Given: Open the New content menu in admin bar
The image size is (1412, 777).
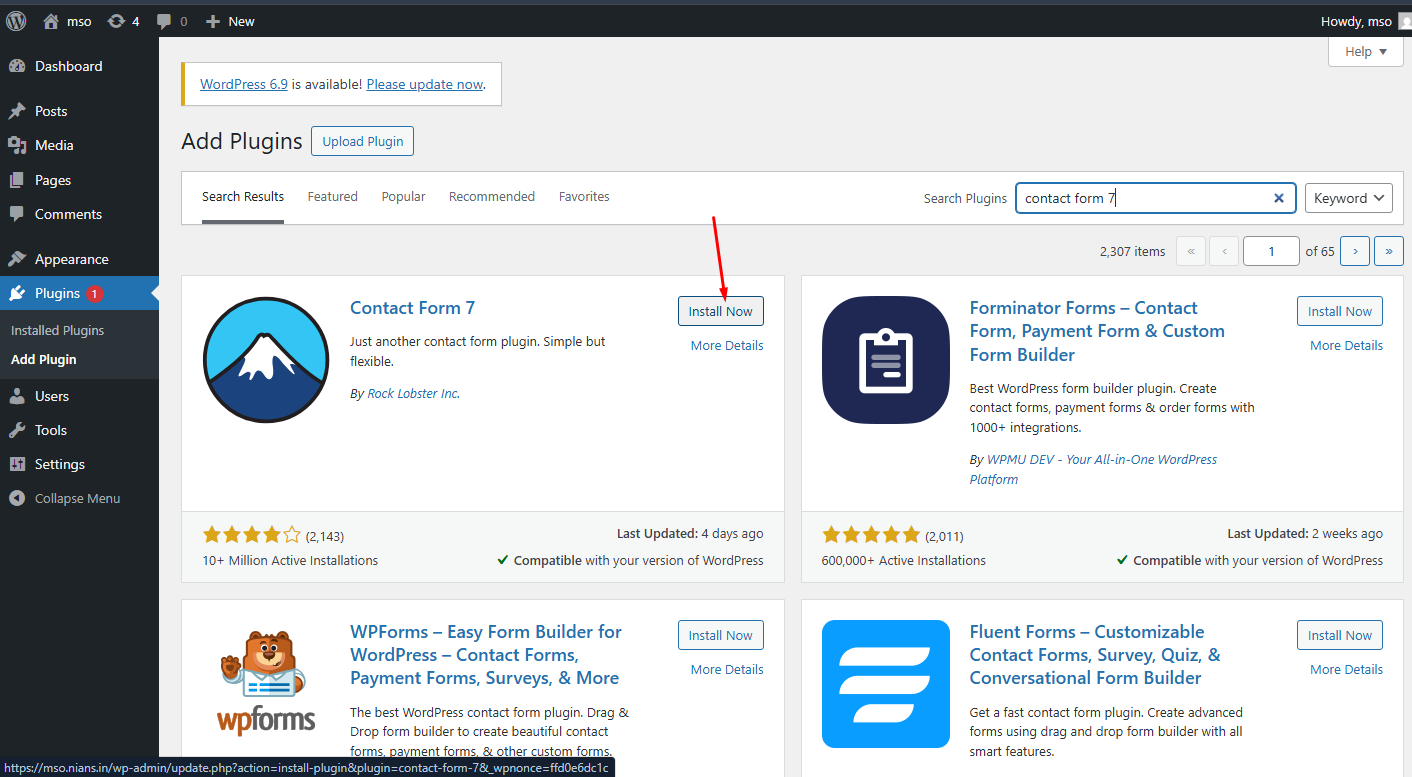Looking at the screenshot, I should 230,21.
